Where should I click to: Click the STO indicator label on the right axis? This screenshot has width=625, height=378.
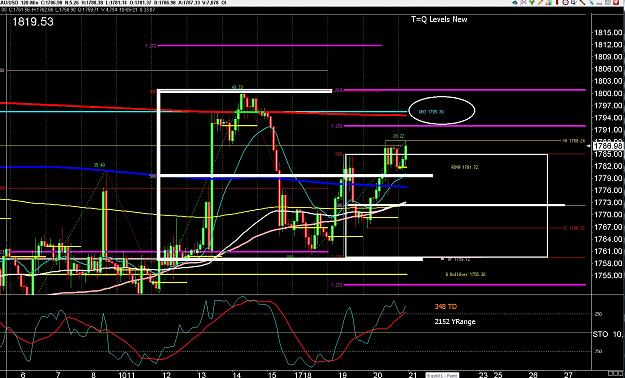pyautogui.click(x=600, y=334)
